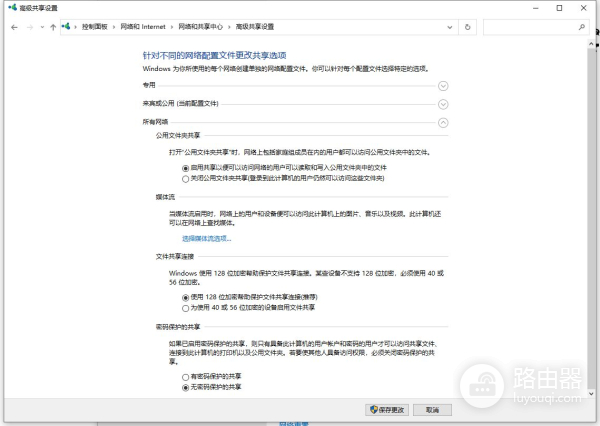Open the recent locations dropdown arrow

pyautogui.click(x=42, y=27)
